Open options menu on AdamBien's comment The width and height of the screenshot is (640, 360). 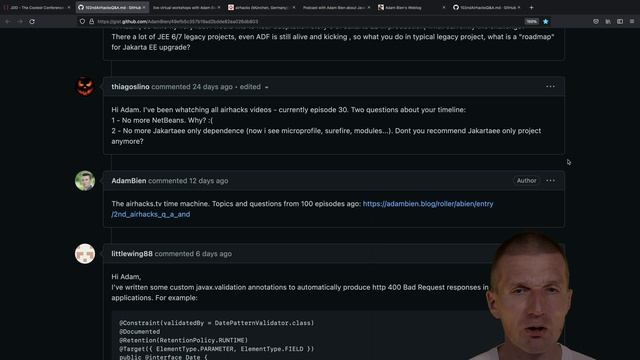pos(550,180)
